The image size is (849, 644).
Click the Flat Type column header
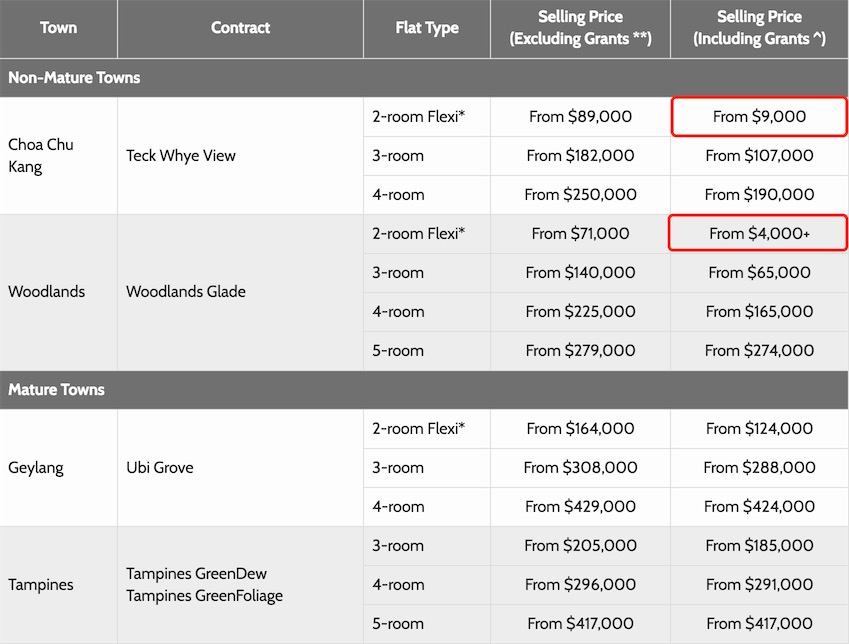427,28
